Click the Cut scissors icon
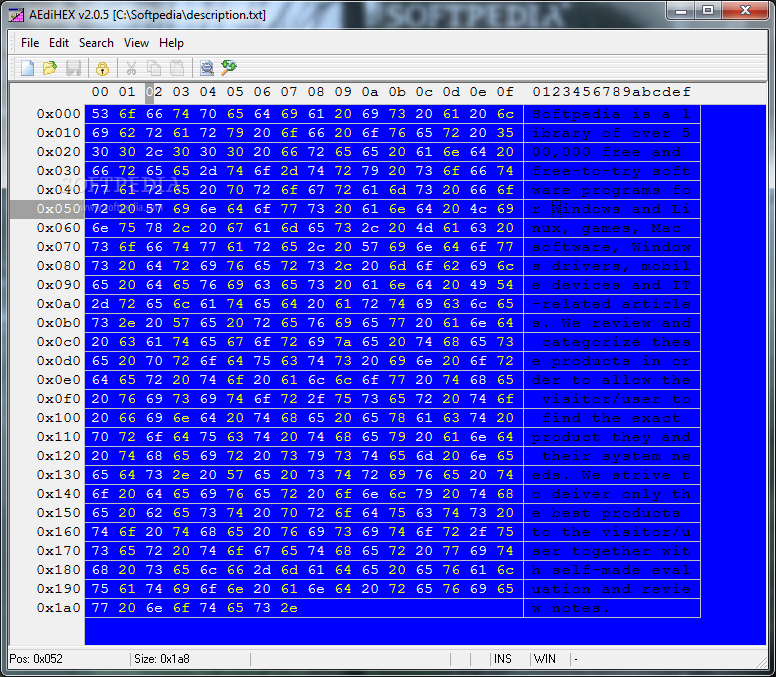 point(131,68)
